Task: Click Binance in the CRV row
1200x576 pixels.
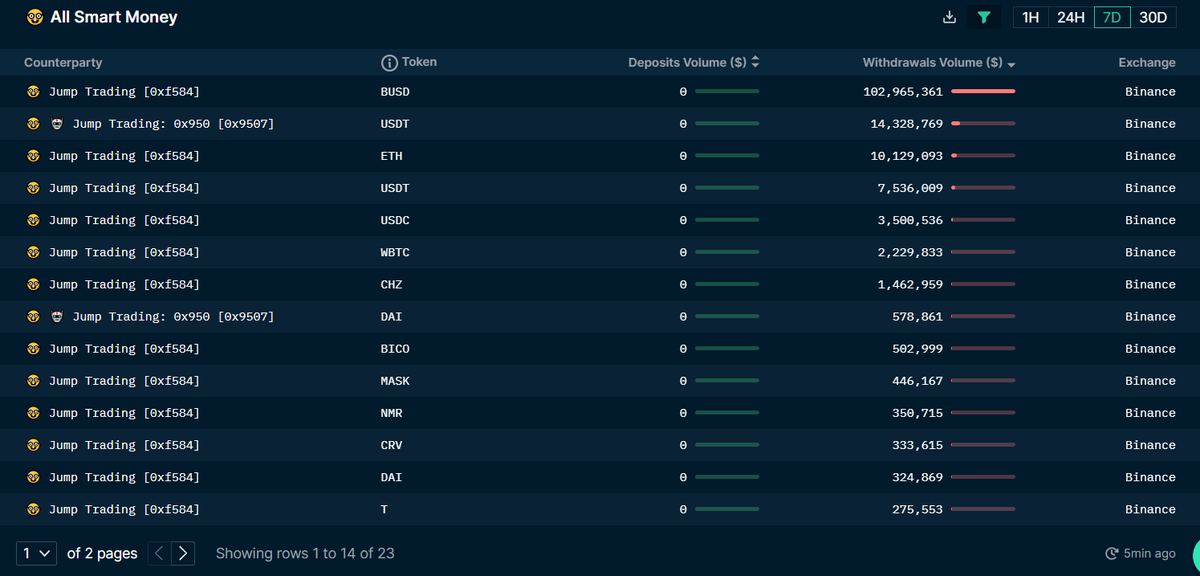Action: tap(1150, 445)
